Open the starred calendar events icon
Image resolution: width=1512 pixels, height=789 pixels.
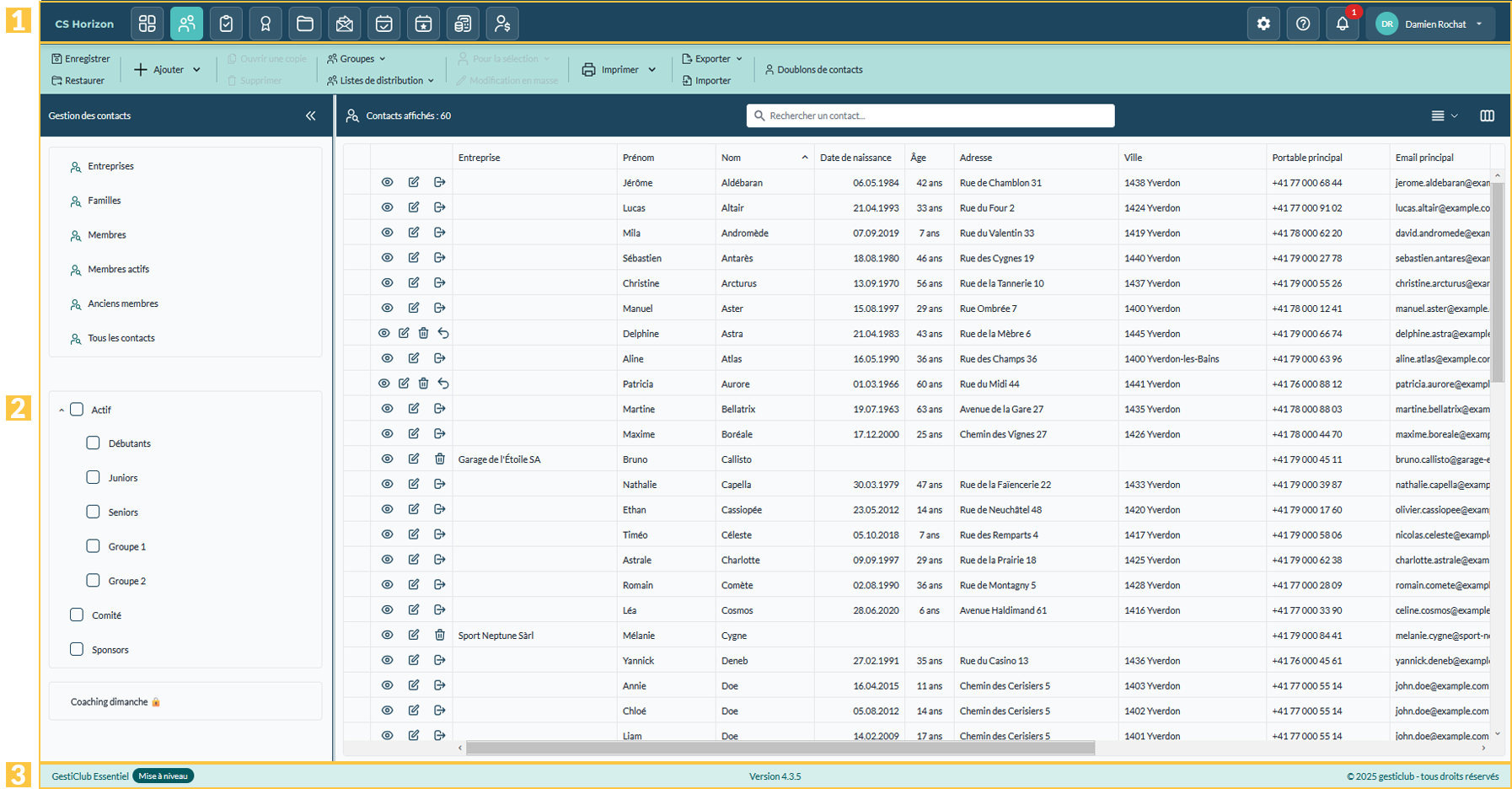pos(423,24)
